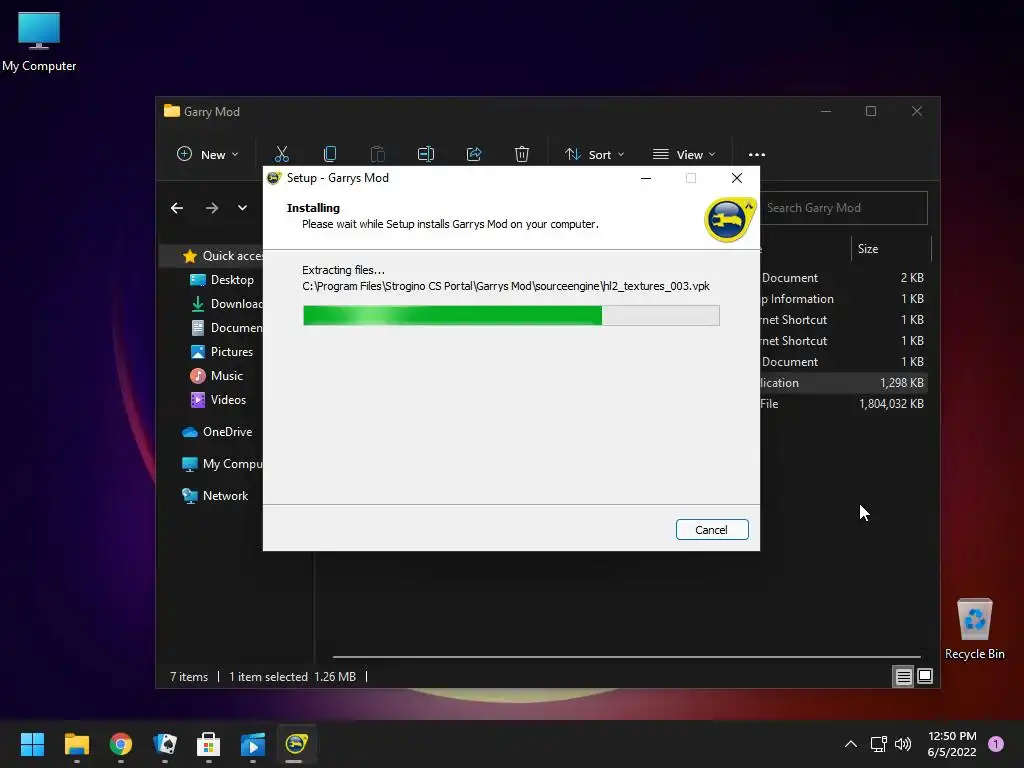
Task: Go forward using the Explorer forward arrow
Action: coord(212,208)
